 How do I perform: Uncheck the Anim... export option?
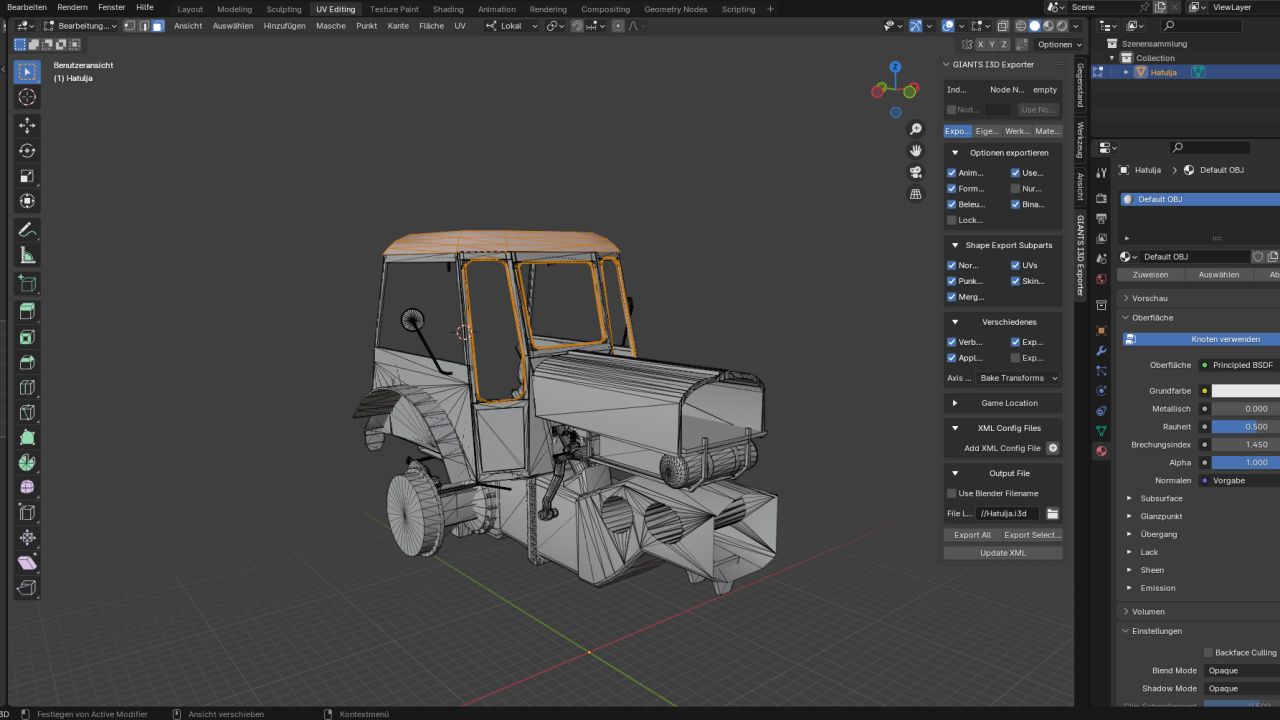tap(952, 173)
